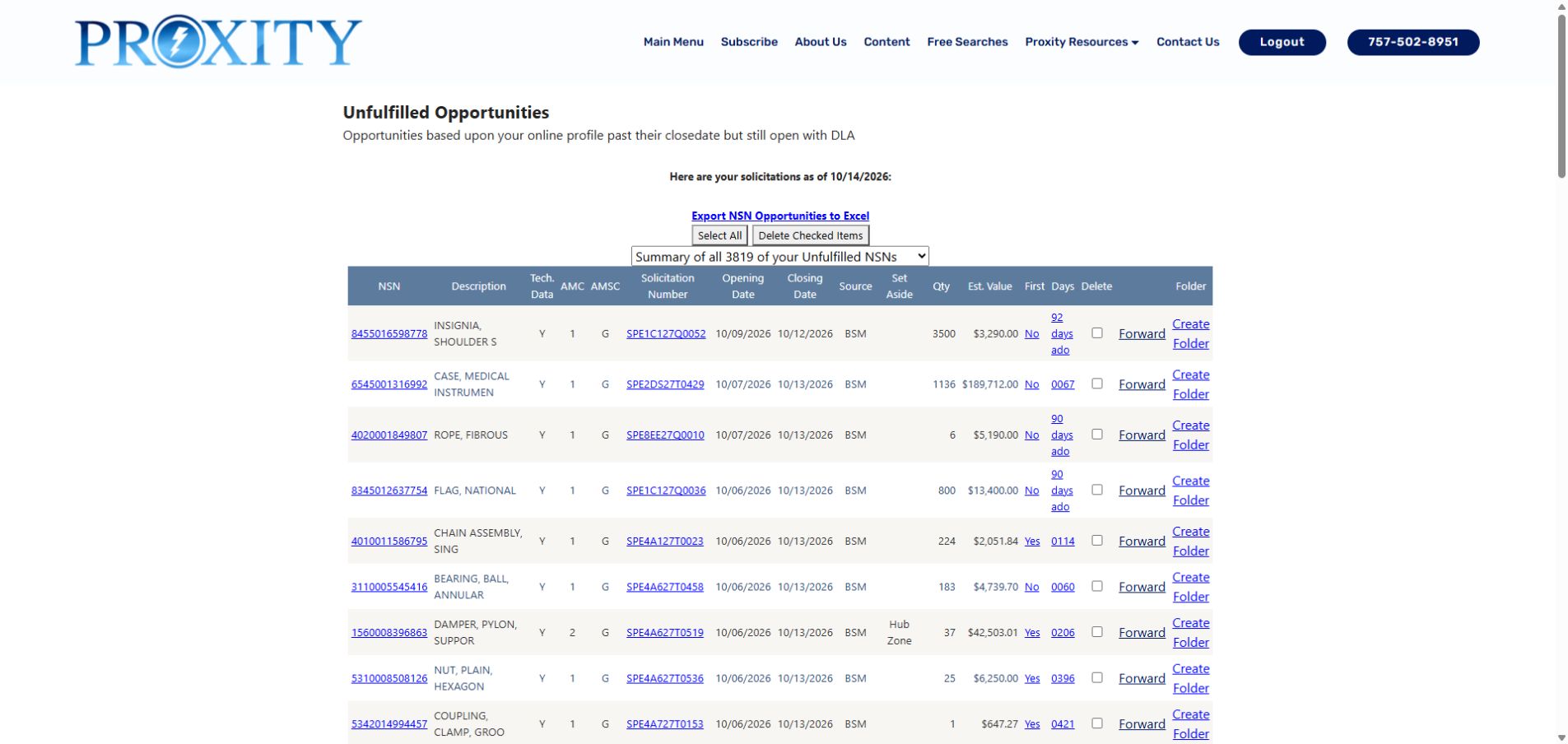Click Yes in CHAIN ASSEMBLY row

coord(1032,542)
